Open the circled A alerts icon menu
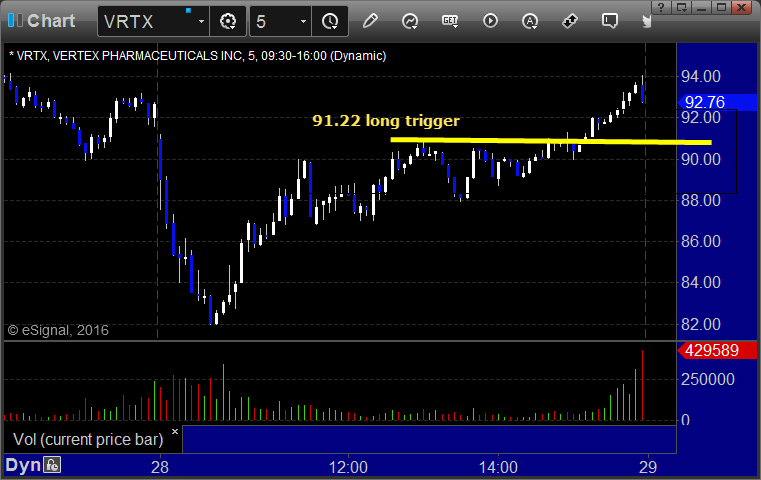The width and height of the screenshot is (761, 480). (530, 21)
